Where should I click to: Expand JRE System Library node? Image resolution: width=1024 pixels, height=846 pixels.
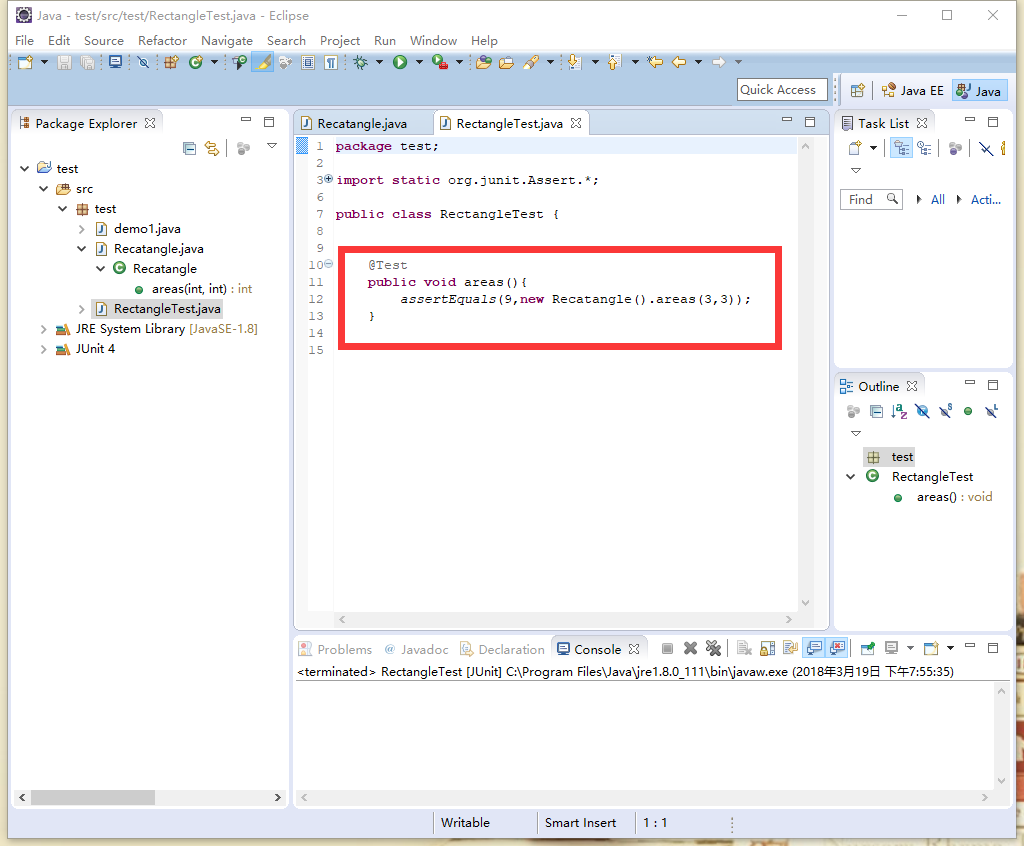coord(43,329)
